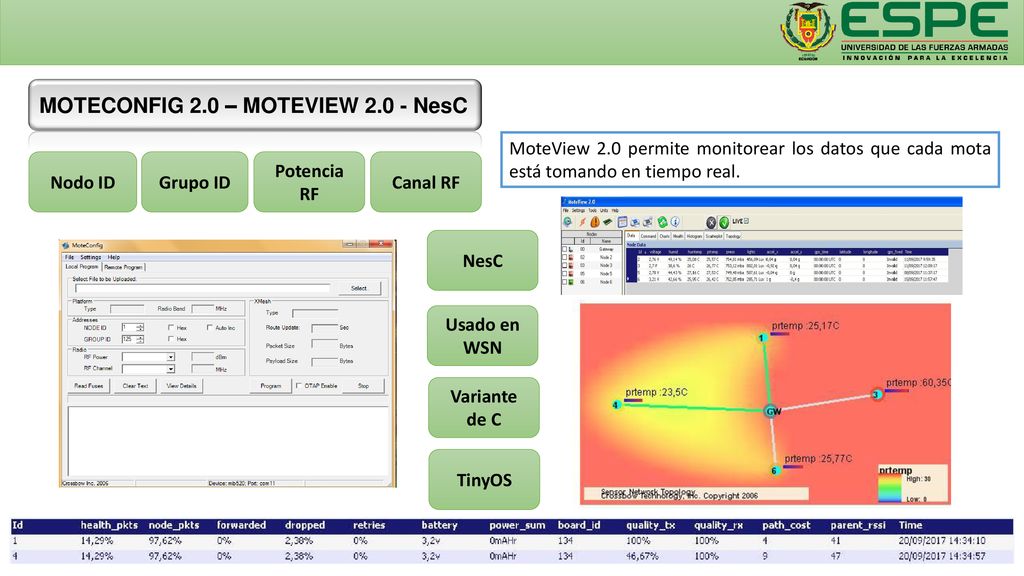The width and height of the screenshot is (1024, 576).
Task: Open MoteConfig File menu
Action: point(69,257)
